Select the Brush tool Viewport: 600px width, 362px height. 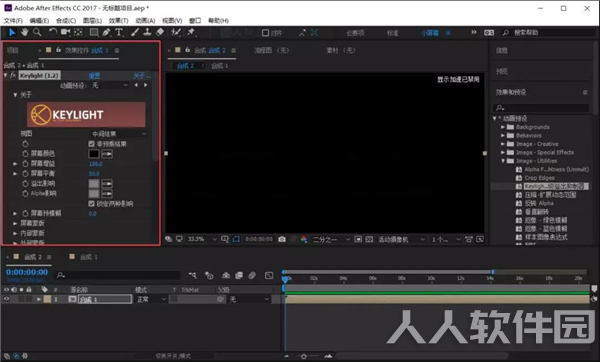[135, 33]
